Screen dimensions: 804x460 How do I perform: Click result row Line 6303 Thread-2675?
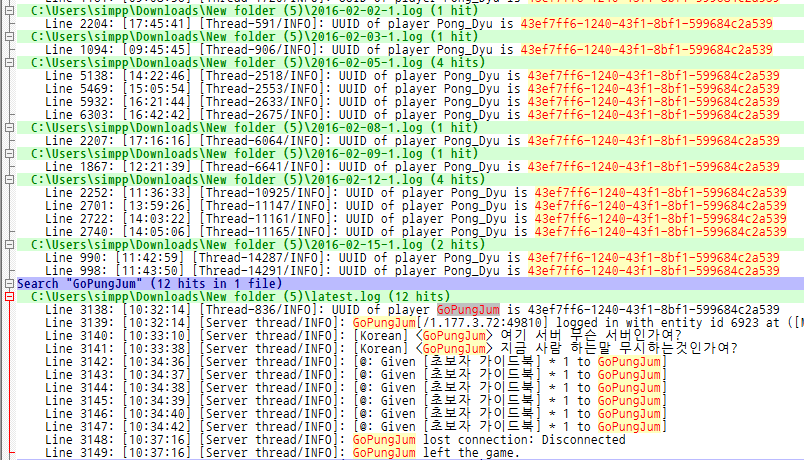coord(412,115)
